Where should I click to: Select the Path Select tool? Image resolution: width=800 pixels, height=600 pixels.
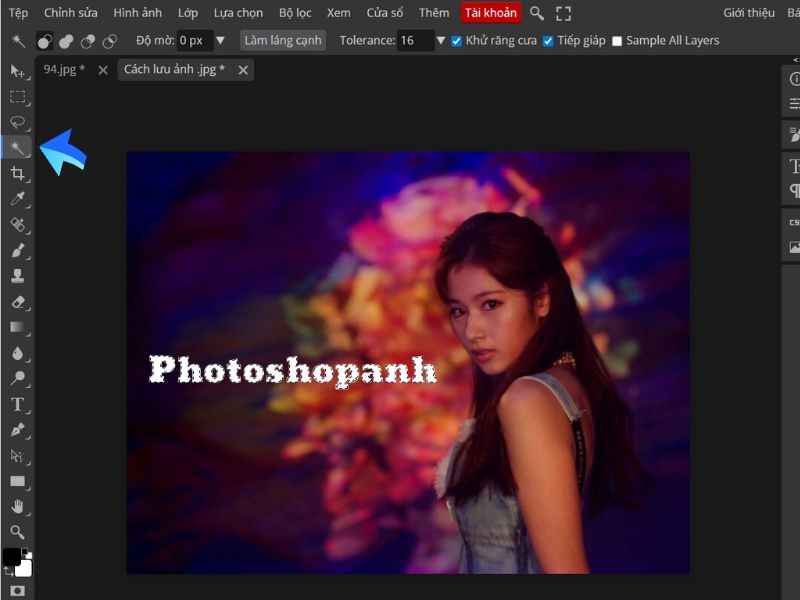(x=17, y=456)
